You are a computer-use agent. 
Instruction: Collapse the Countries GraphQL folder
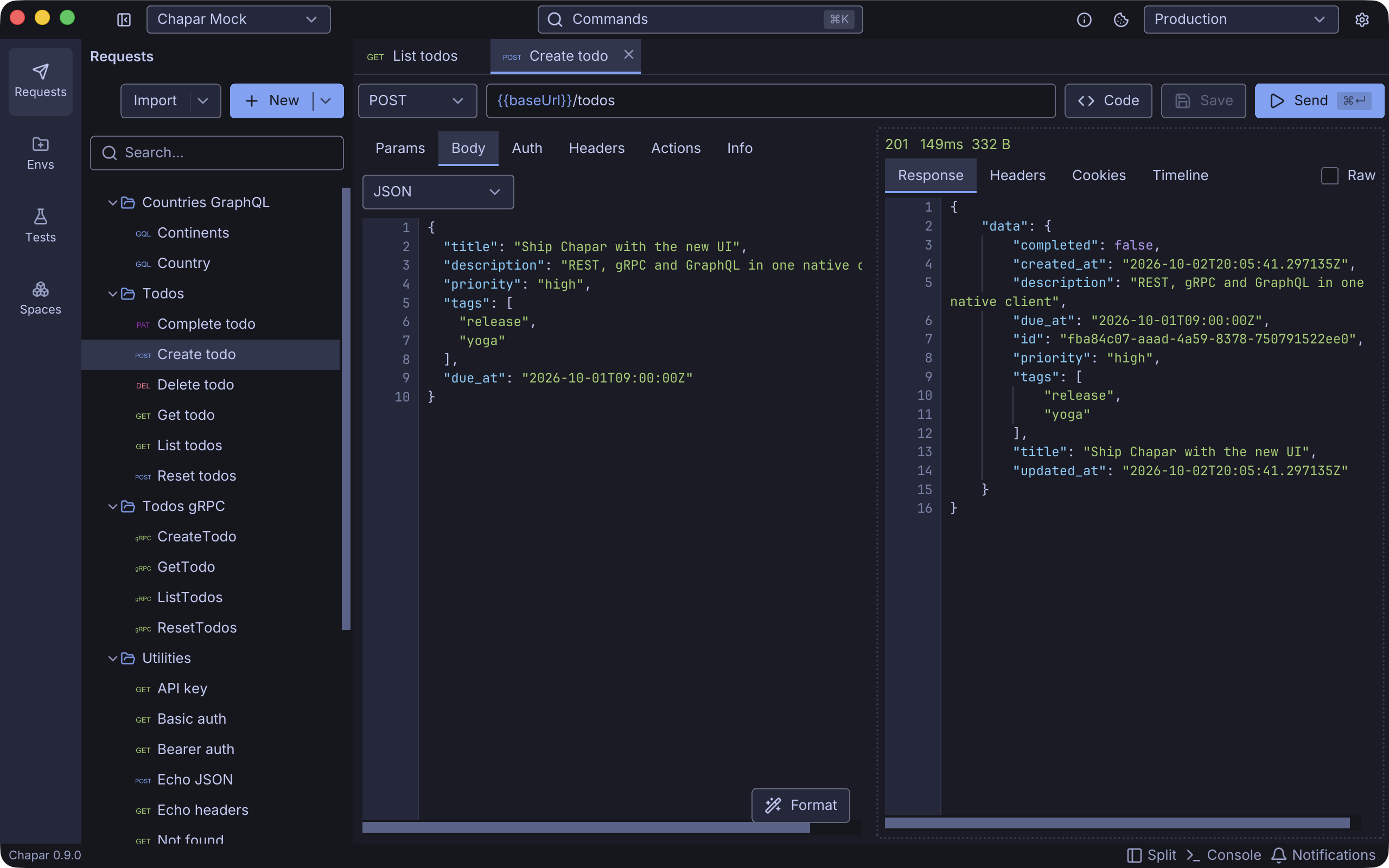point(112,203)
